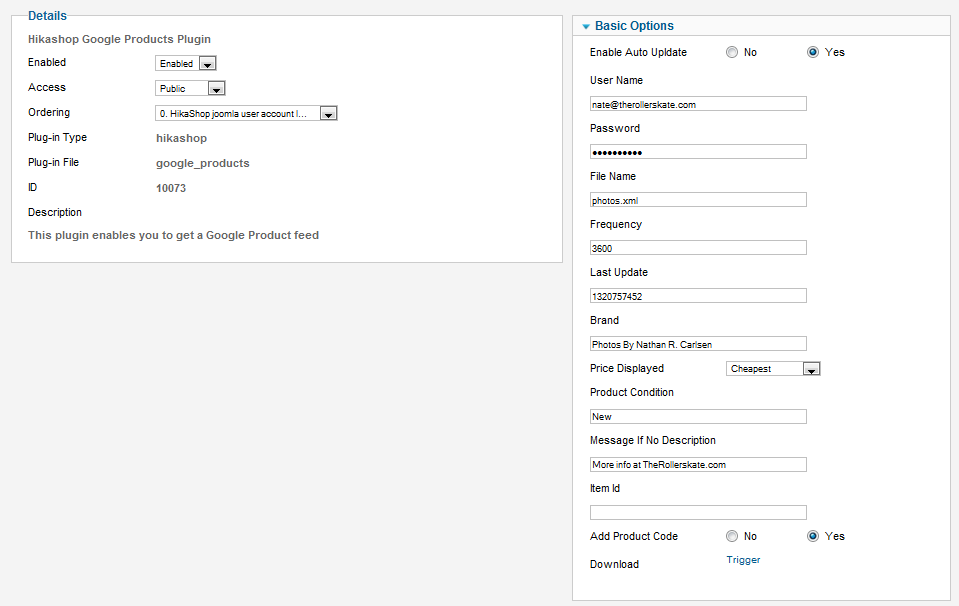
Task: Focus the Password field
Action: tap(698, 152)
